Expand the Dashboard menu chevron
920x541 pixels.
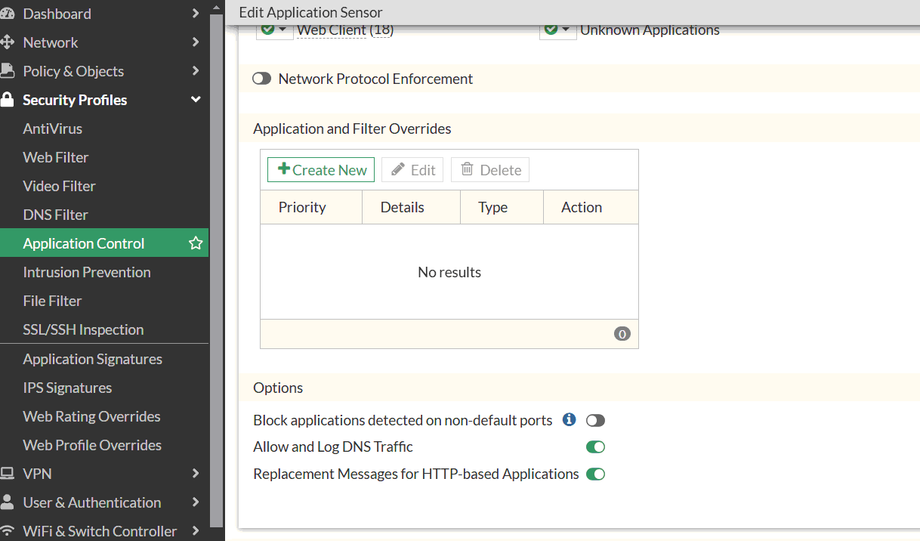pyautogui.click(x=196, y=14)
